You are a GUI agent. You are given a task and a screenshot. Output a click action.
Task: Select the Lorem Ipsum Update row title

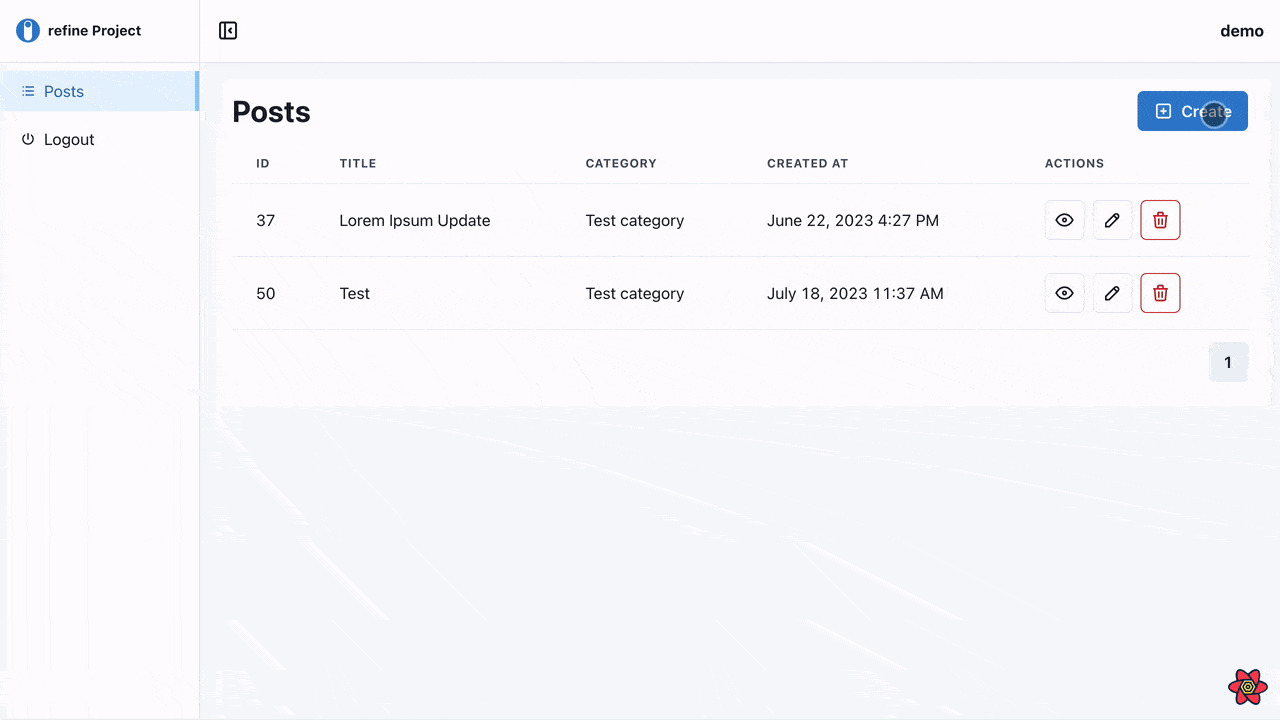click(x=415, y=220)
